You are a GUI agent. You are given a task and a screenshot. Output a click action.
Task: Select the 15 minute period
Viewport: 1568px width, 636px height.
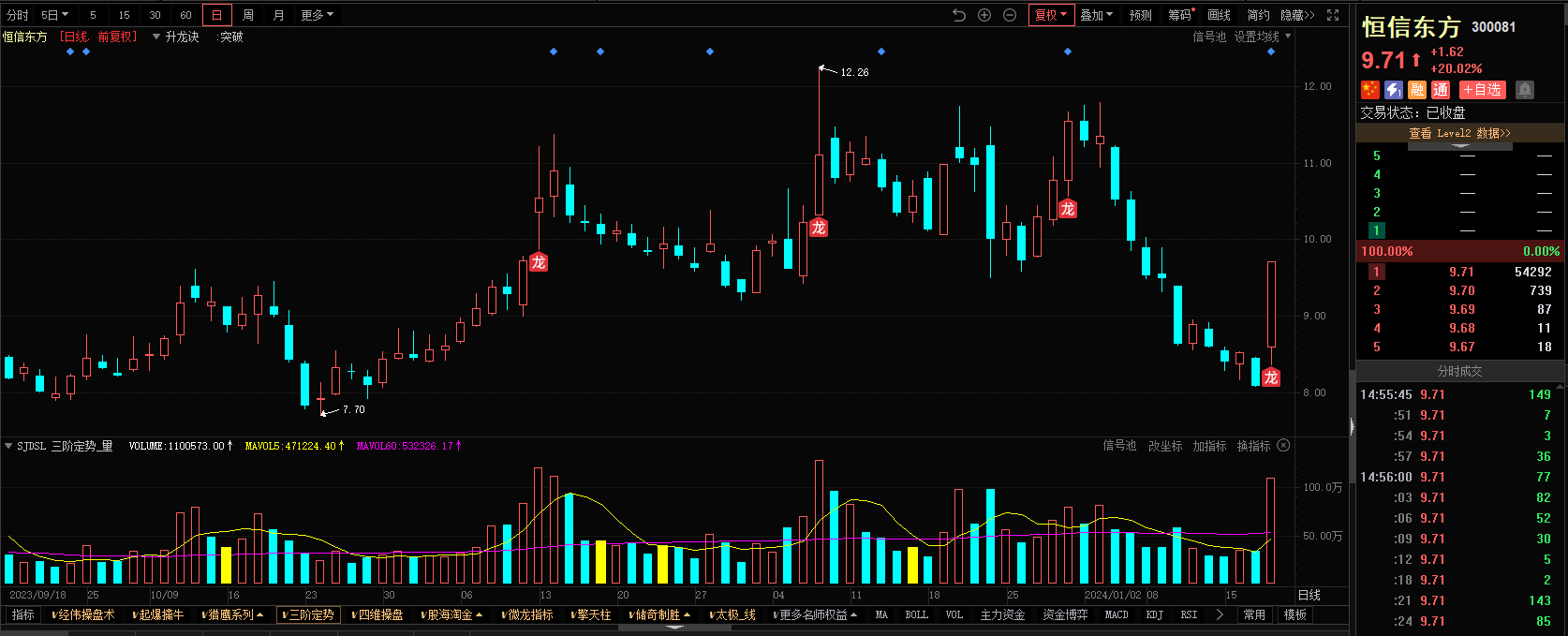point(124,15)
